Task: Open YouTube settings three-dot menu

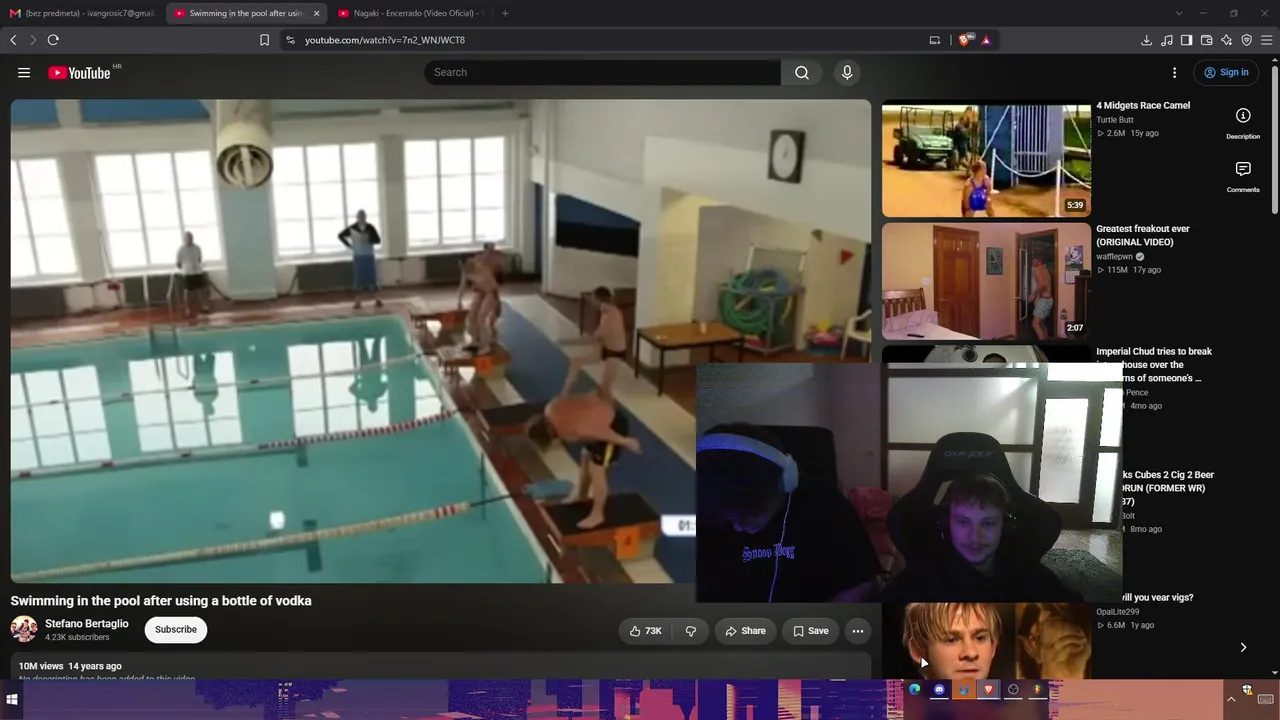Action: [x=1174, y=72]
